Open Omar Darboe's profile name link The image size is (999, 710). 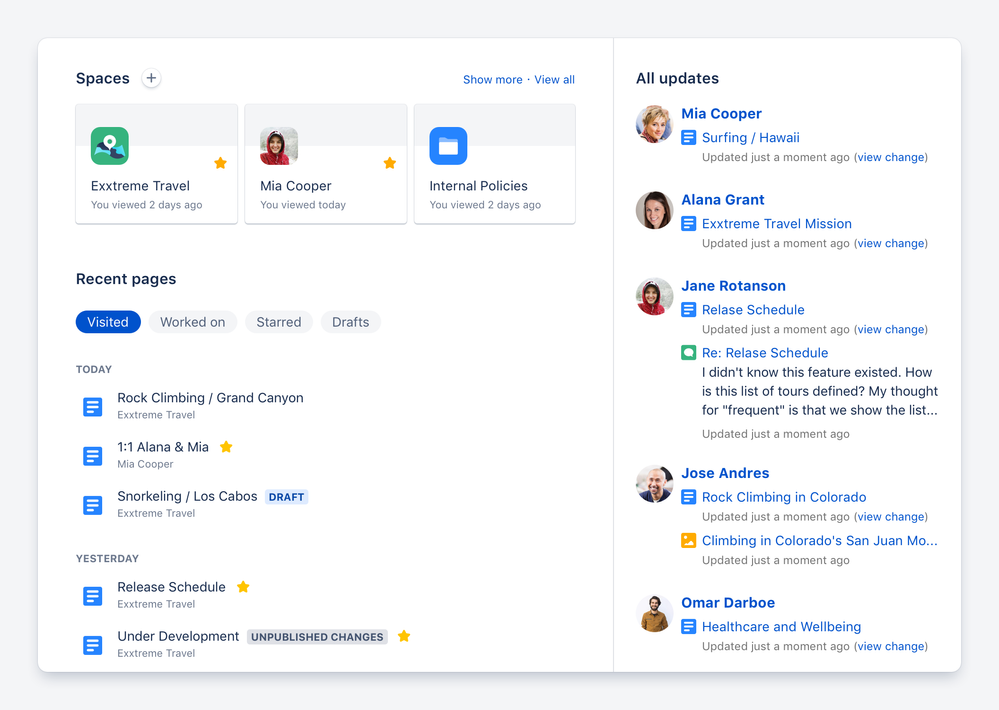[x=728, y=602]
